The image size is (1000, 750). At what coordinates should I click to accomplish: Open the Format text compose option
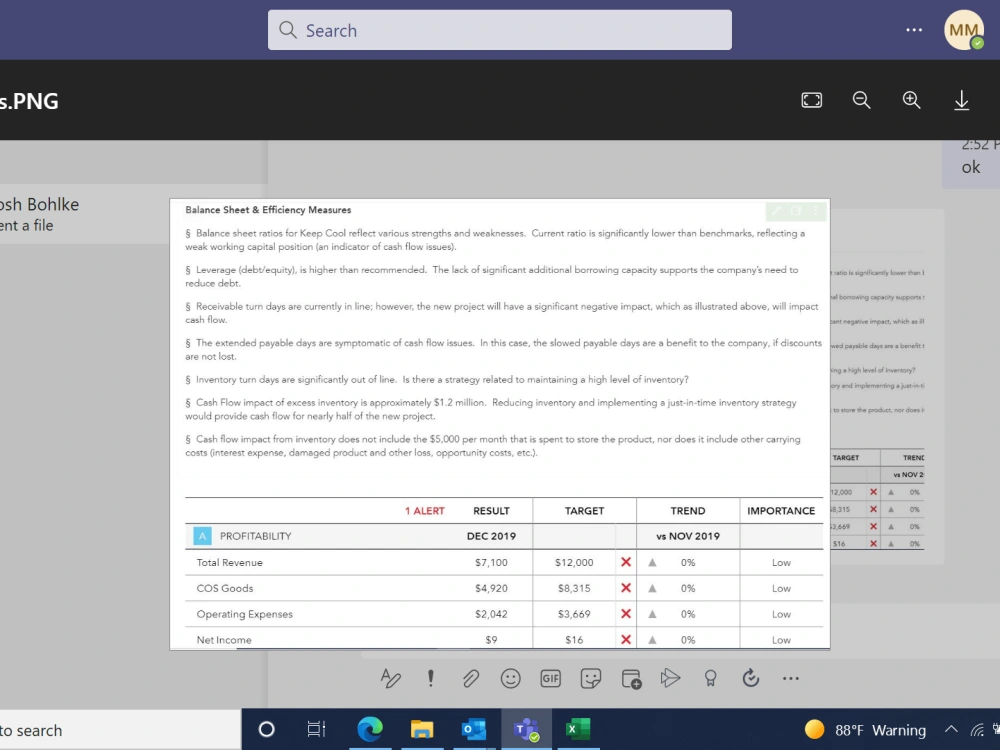point(390,679)
